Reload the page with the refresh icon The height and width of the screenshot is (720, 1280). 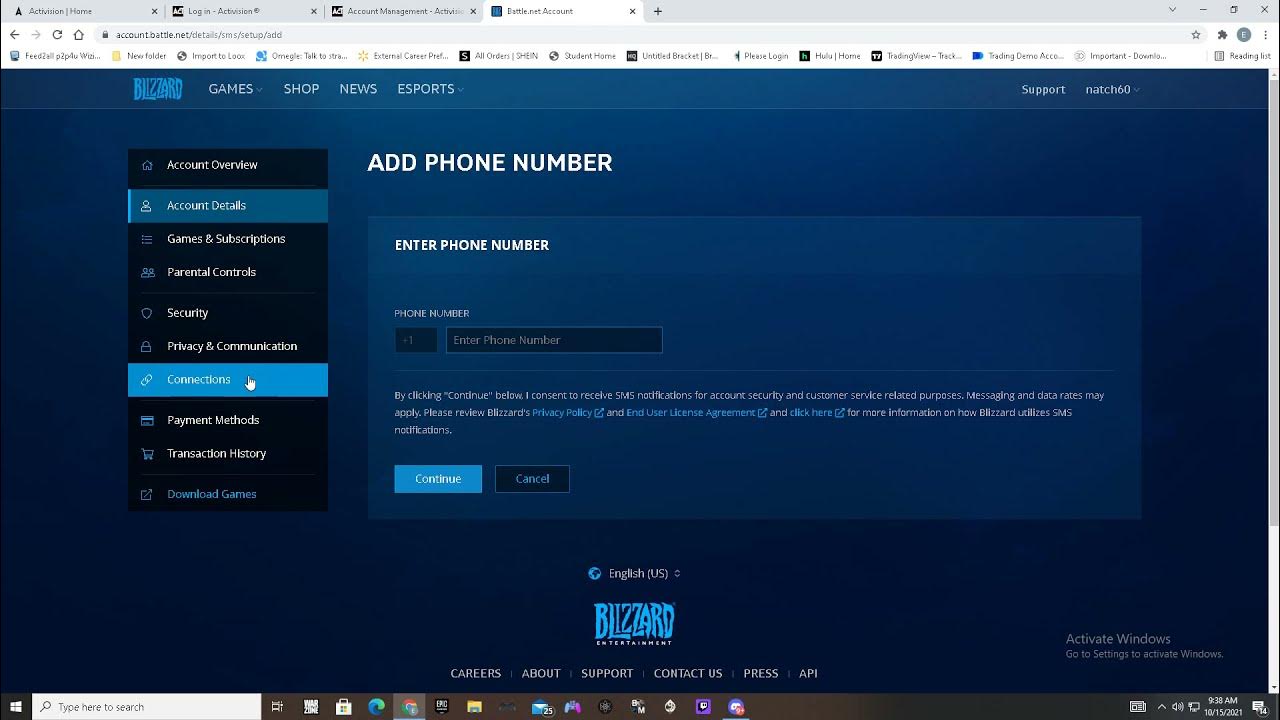57,34
